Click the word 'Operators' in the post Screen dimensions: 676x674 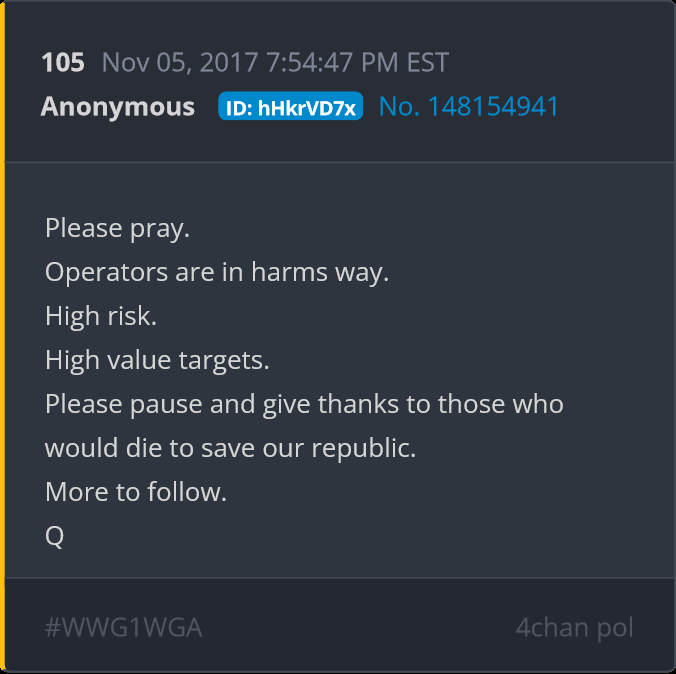pyautogui.click(x=106, y=273)
